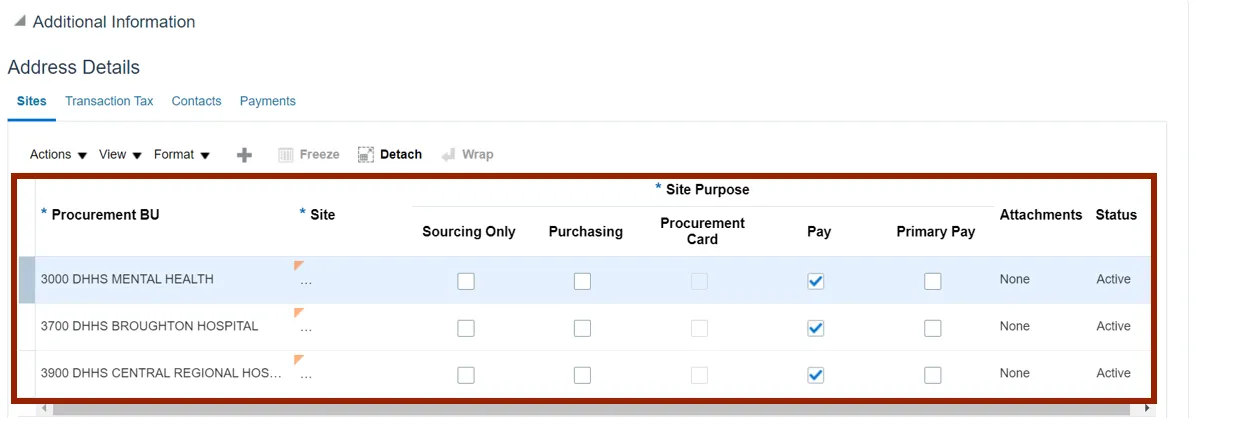
Task: Click the plus icon to add a site row
Action: pyautogui.click(x=244, y=155)
